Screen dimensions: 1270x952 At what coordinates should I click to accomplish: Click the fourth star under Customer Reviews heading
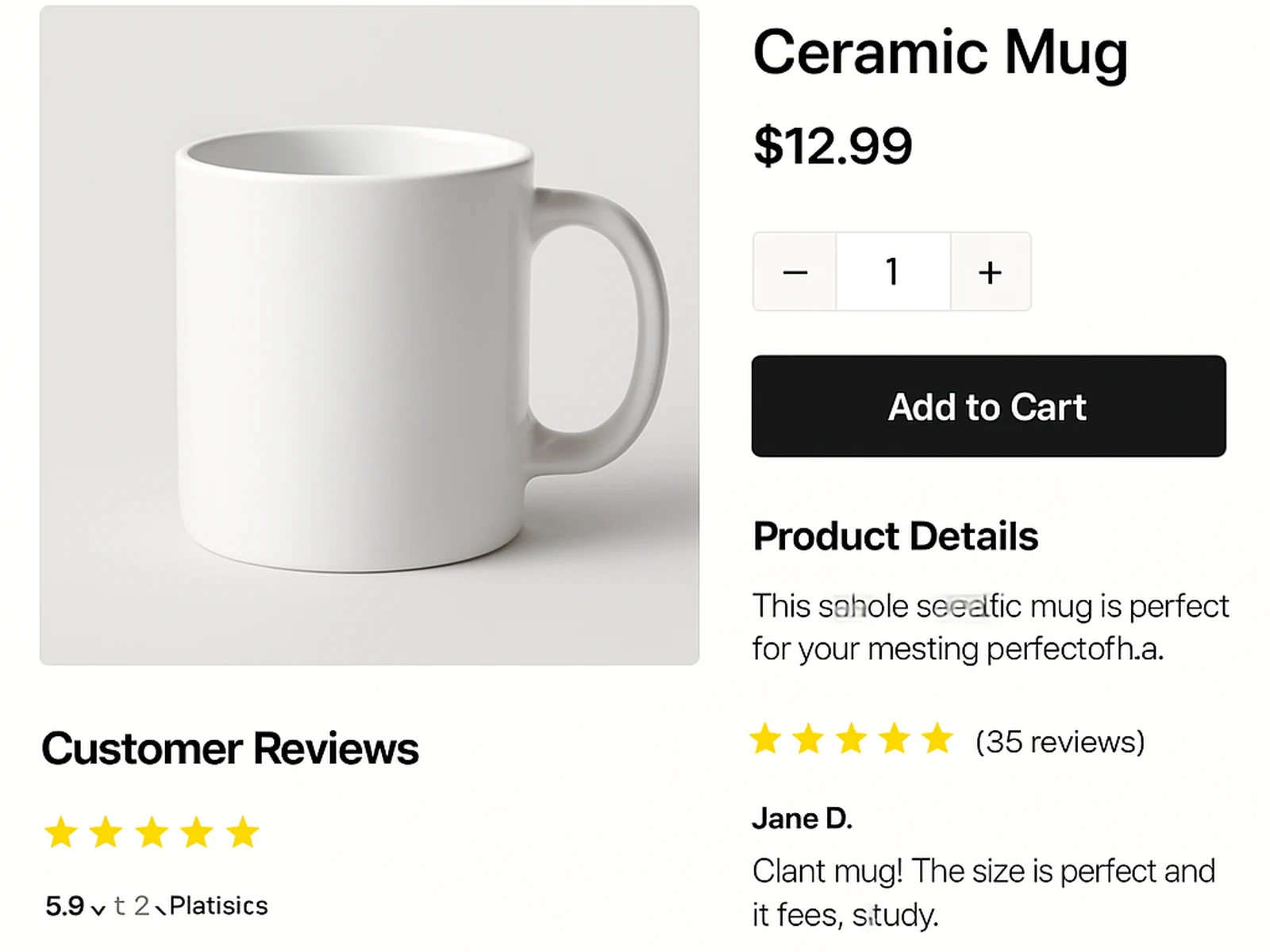198,833
